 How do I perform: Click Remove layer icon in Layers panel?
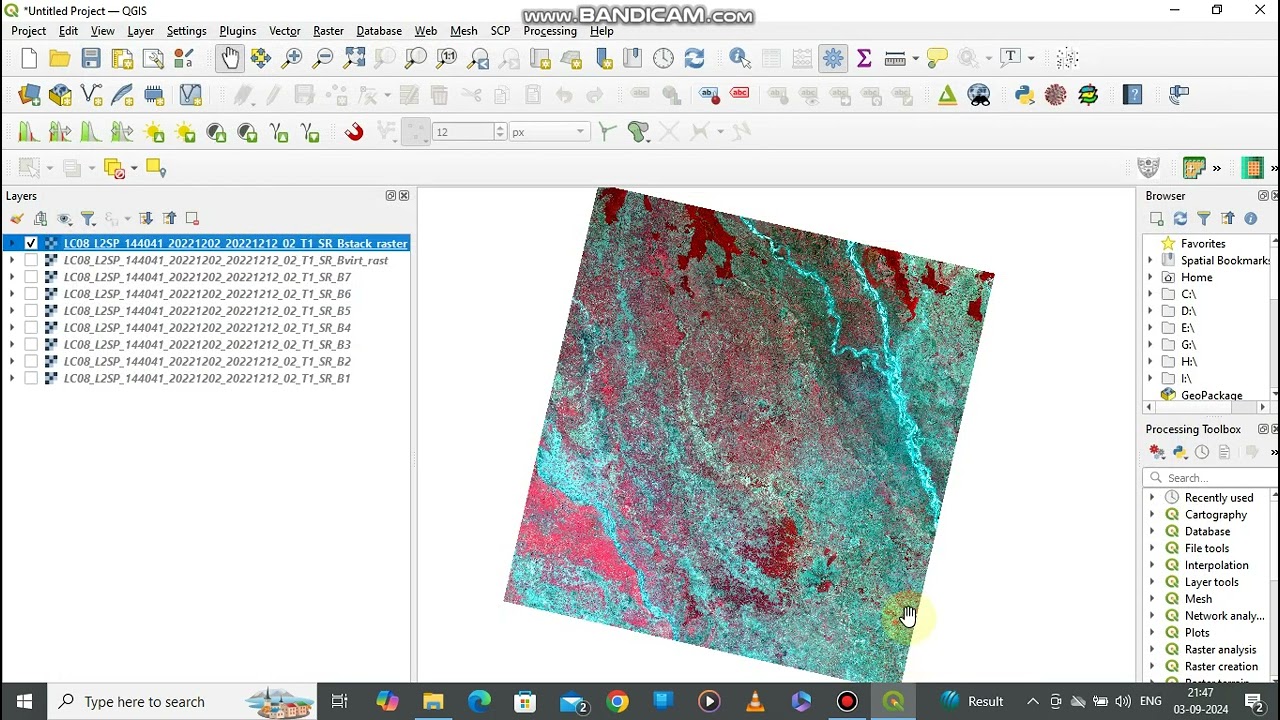point(192,219)
